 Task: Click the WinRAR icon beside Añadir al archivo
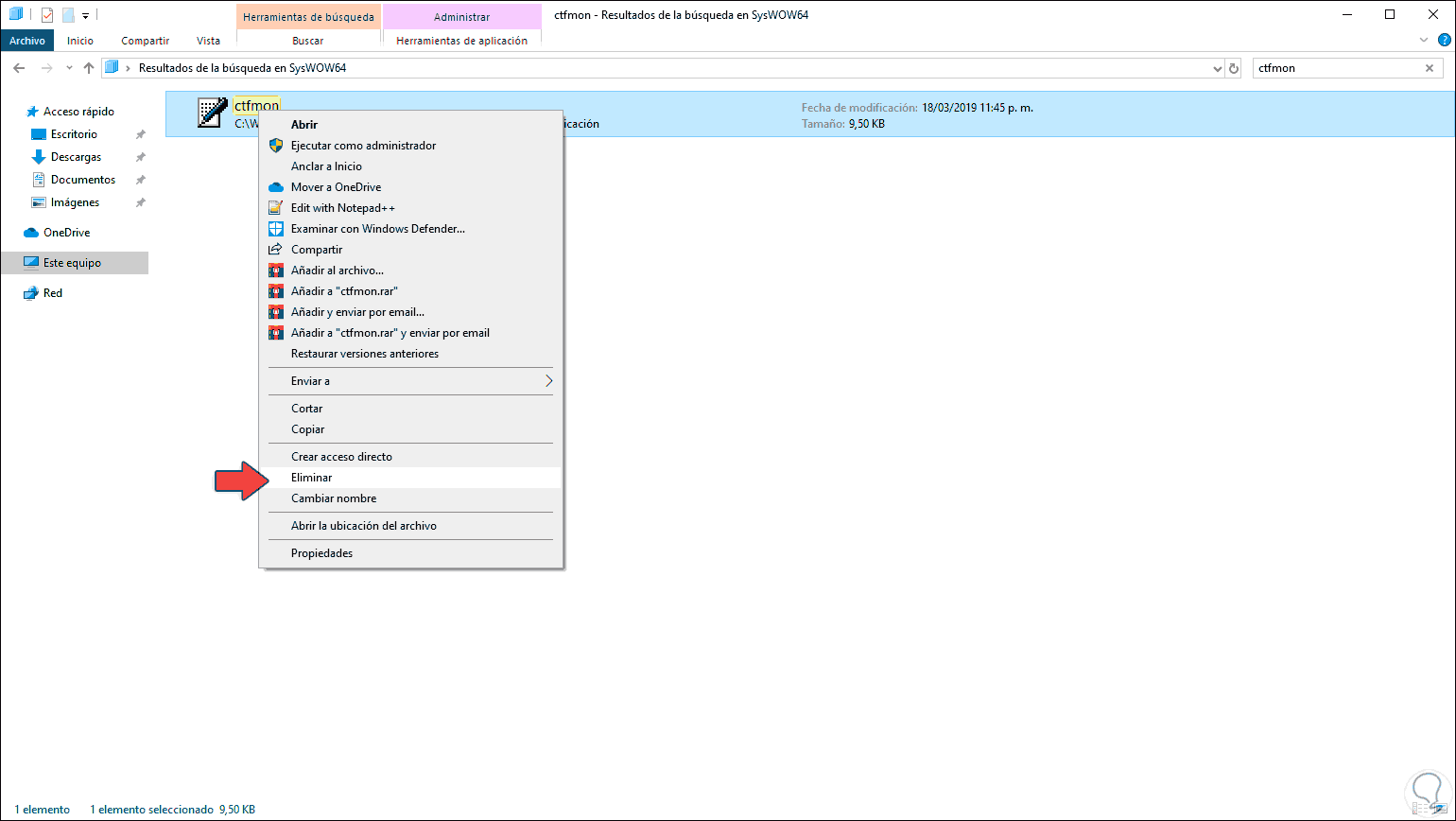click(x=275, y=270)
